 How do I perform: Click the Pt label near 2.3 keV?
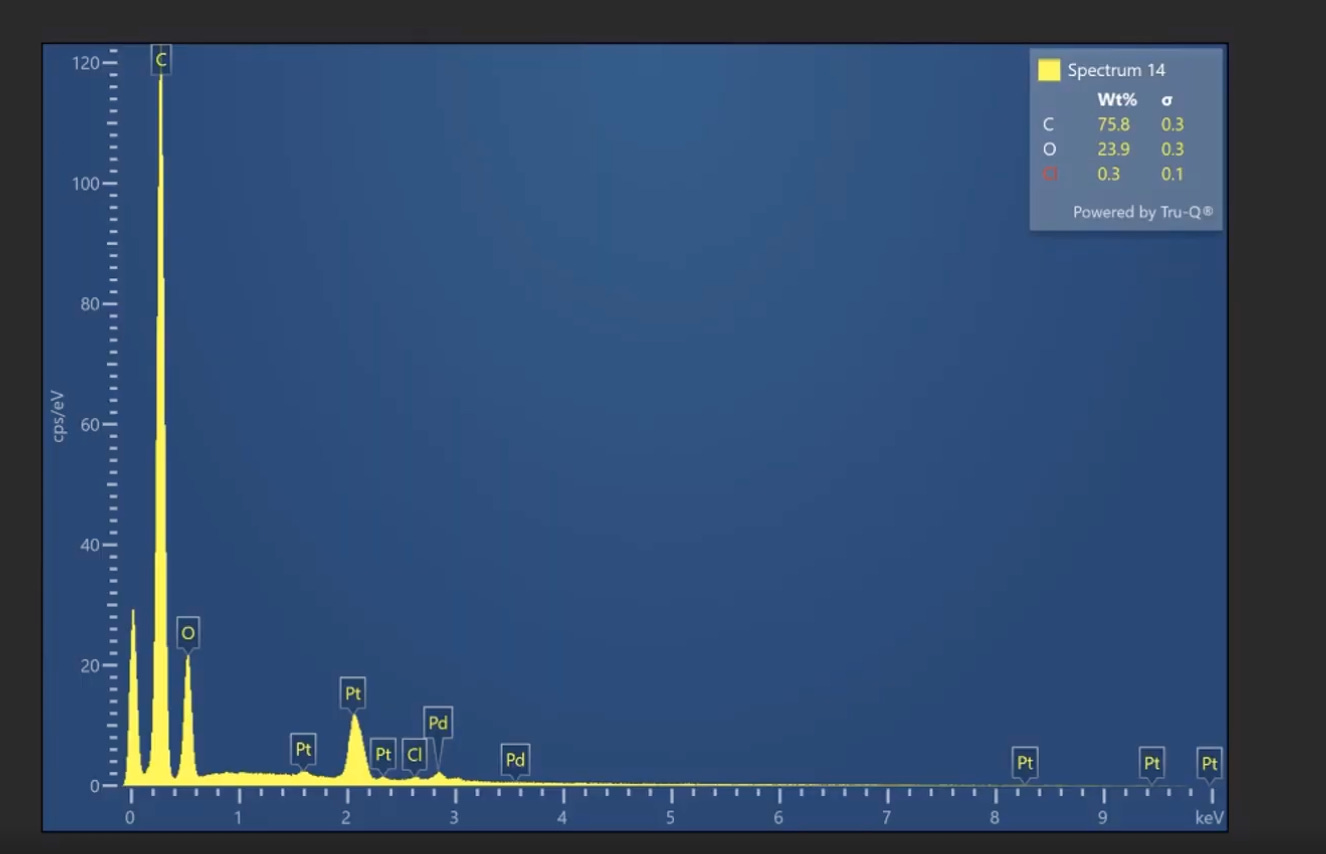(x=383, y=755)
